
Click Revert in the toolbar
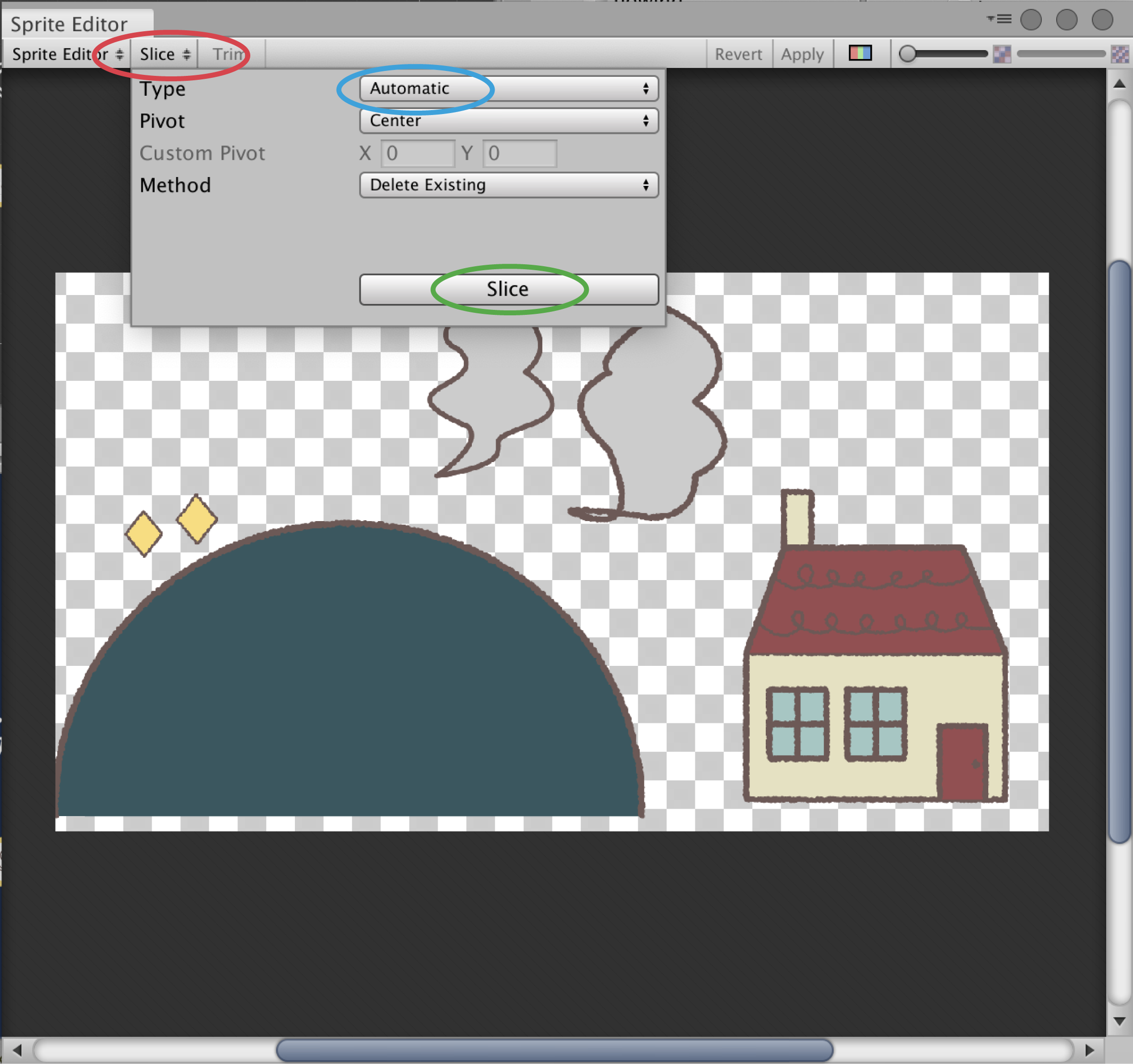738,54
